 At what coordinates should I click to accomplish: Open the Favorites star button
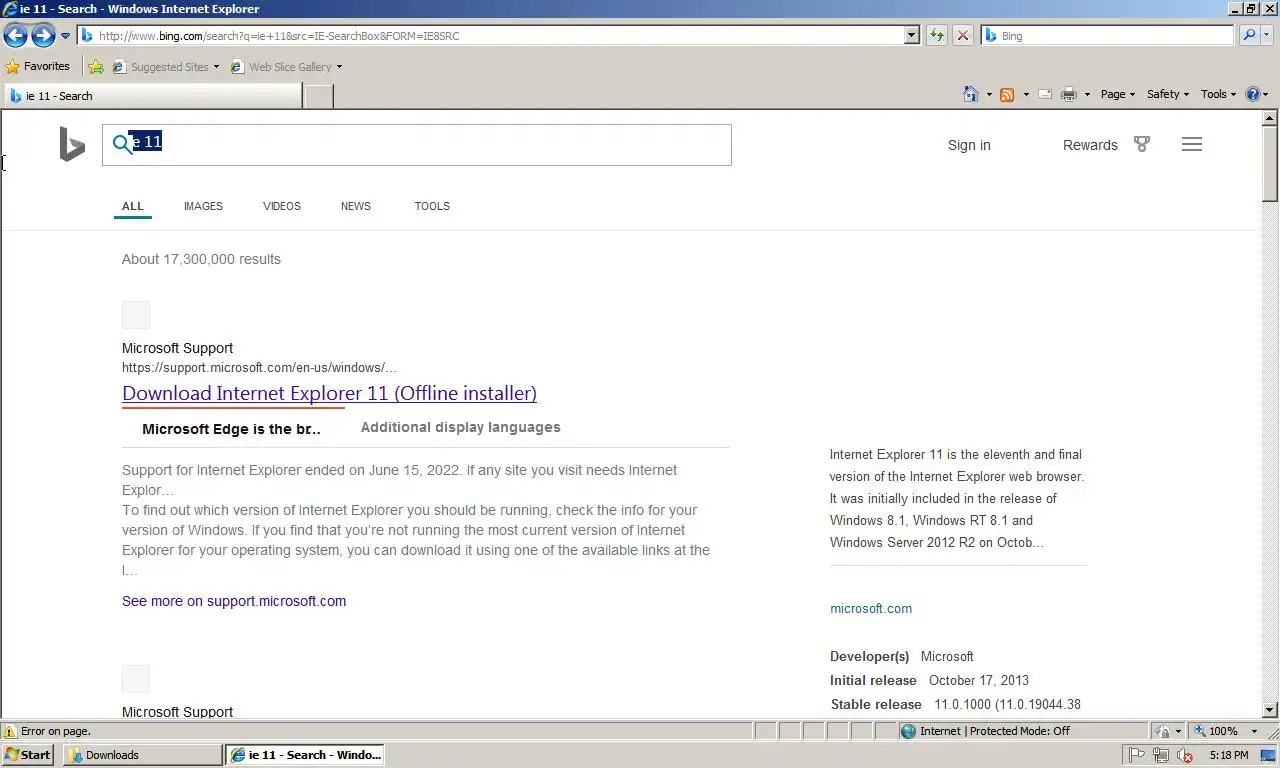38,67
